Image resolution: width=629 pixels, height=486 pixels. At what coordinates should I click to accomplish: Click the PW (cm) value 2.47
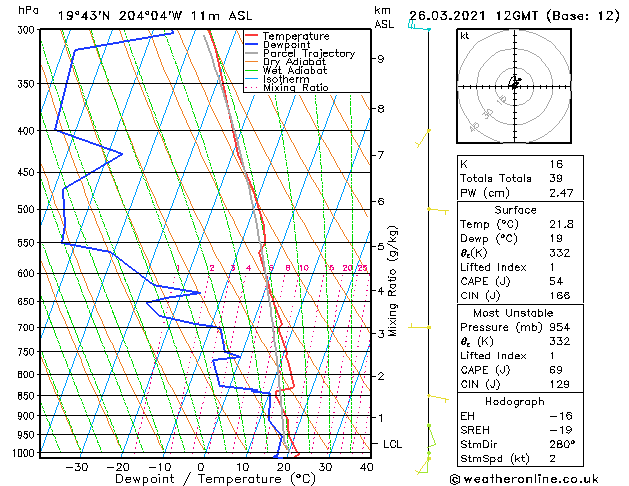point(561,193)
